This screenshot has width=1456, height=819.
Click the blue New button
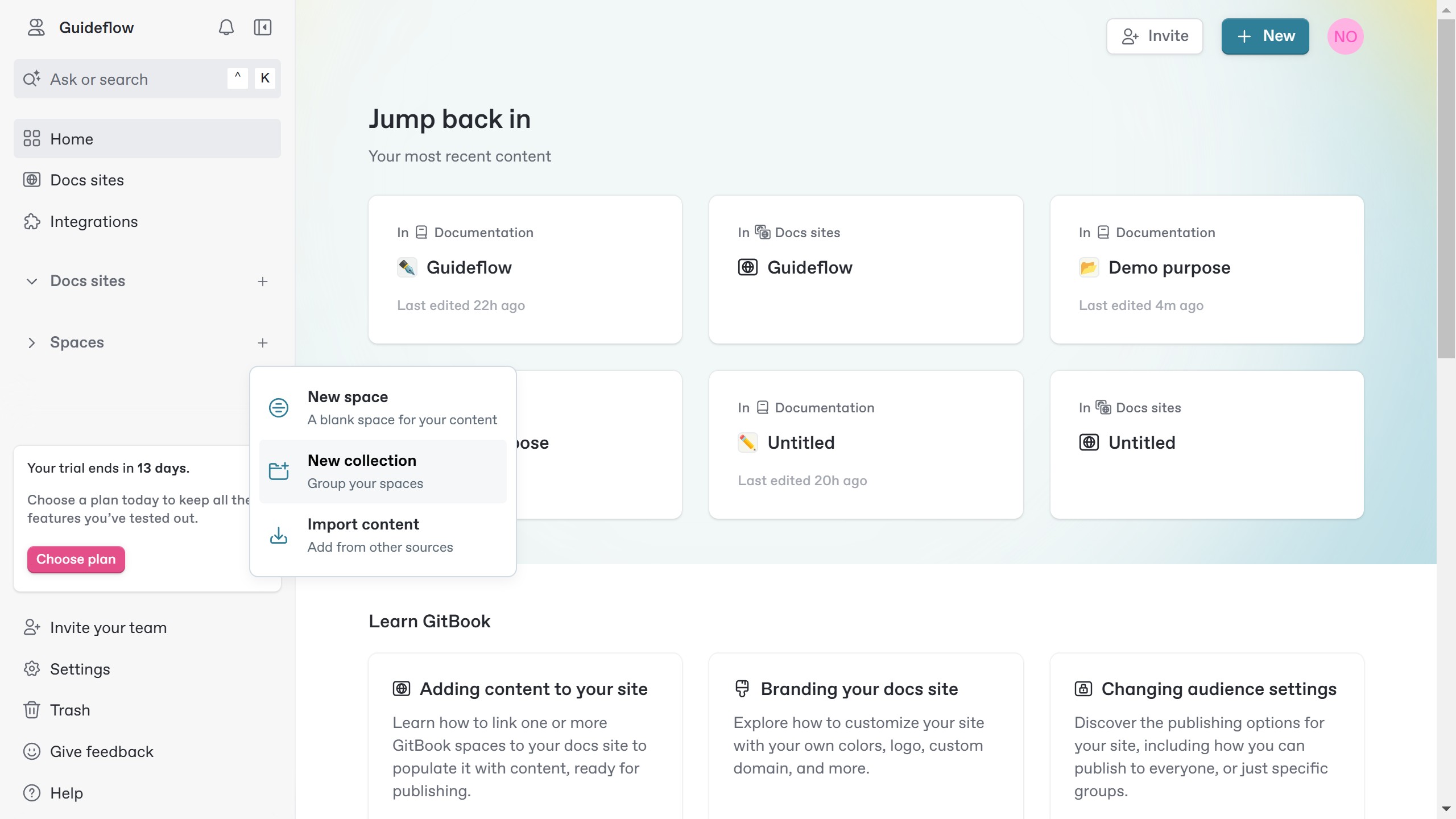(x=1265, y=36)
